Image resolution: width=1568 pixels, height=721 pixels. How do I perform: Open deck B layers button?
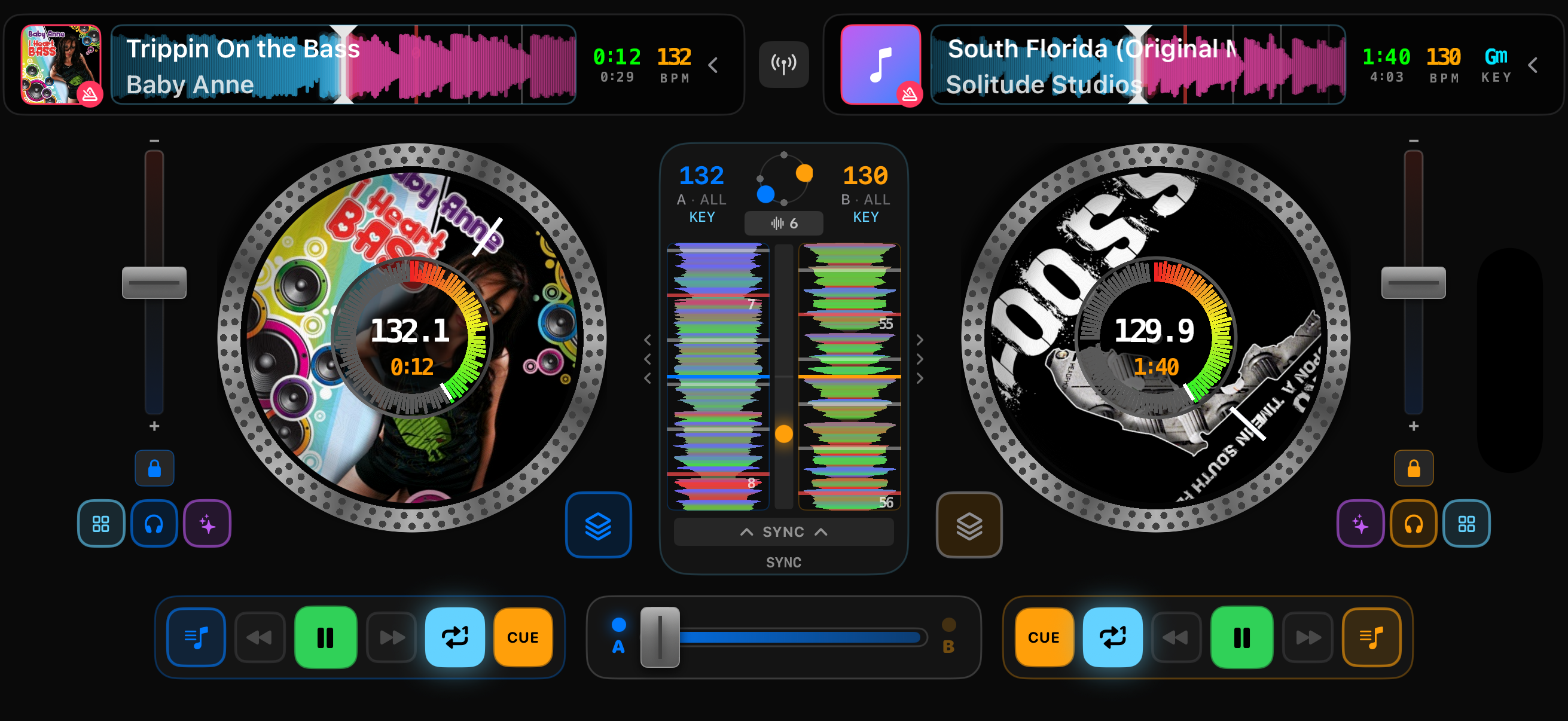(969, 525)
